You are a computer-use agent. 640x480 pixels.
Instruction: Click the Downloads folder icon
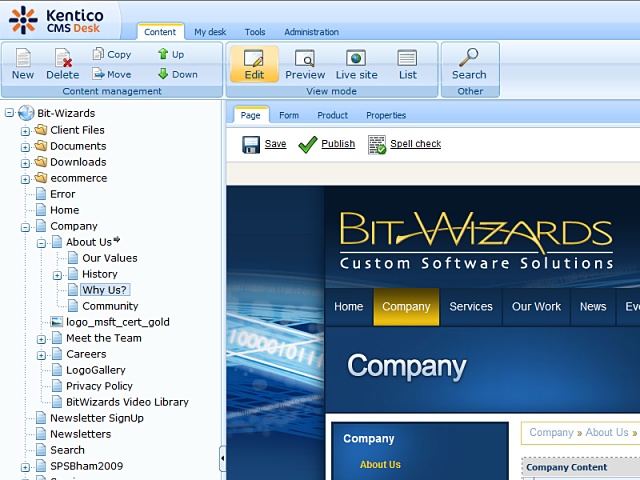pyautogui.click(x=41, y=162)
